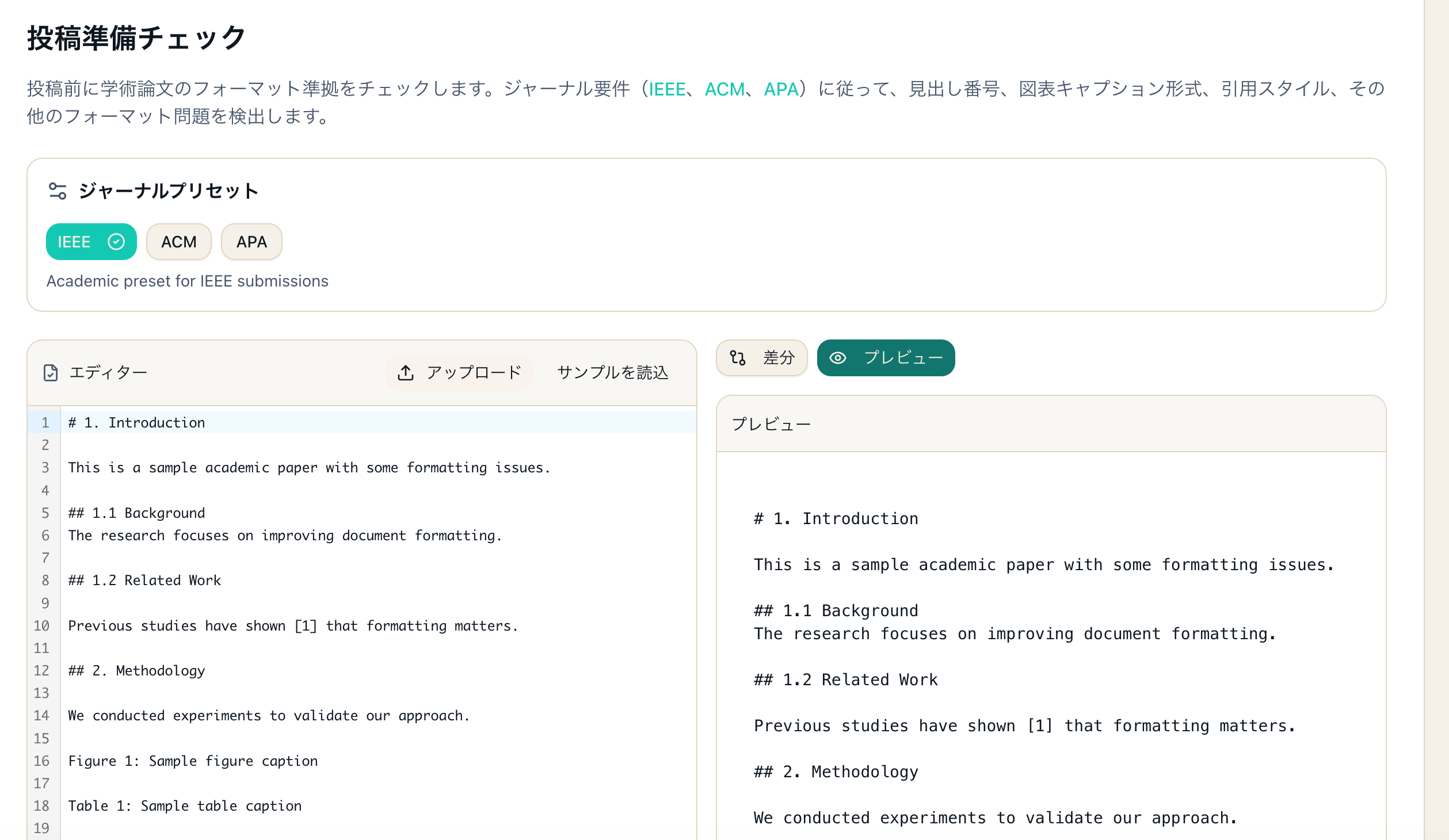Click '## 2. Methodology' in preview pane

[836, 772]
